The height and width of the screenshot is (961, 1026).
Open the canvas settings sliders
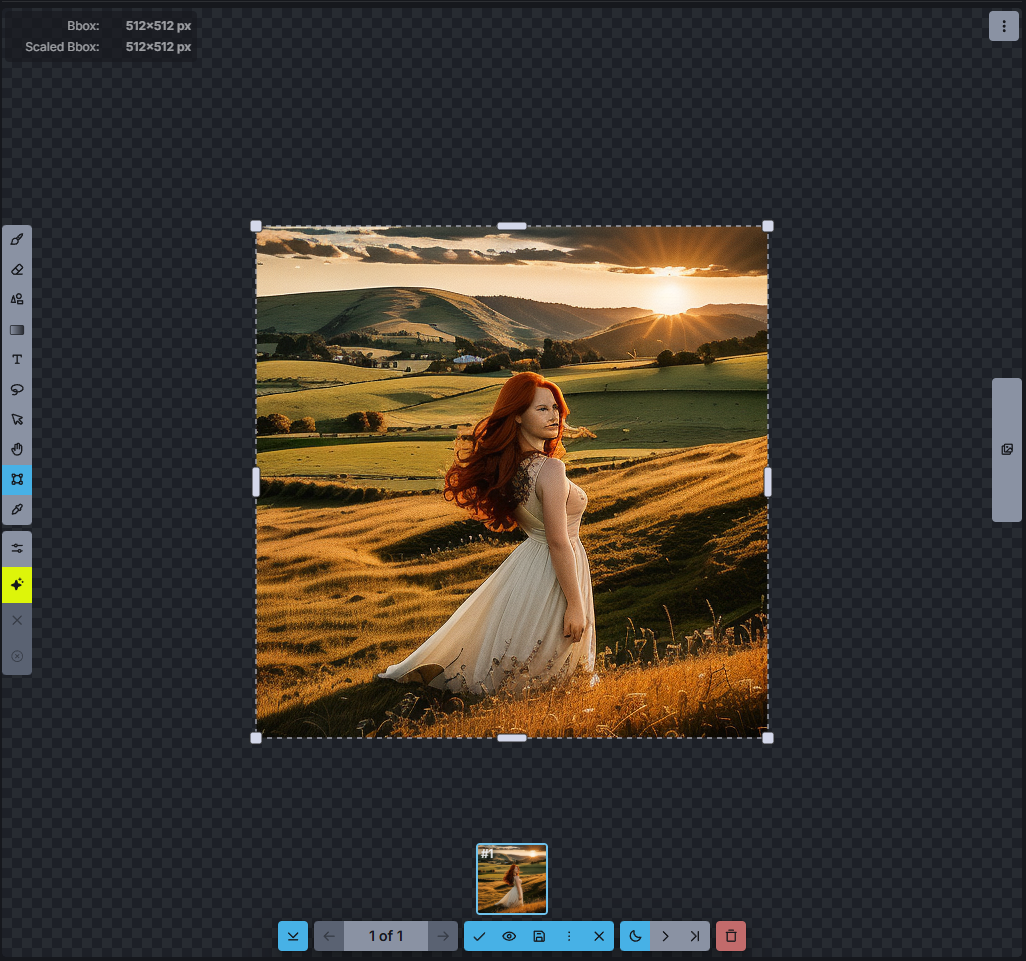point(17,549)
